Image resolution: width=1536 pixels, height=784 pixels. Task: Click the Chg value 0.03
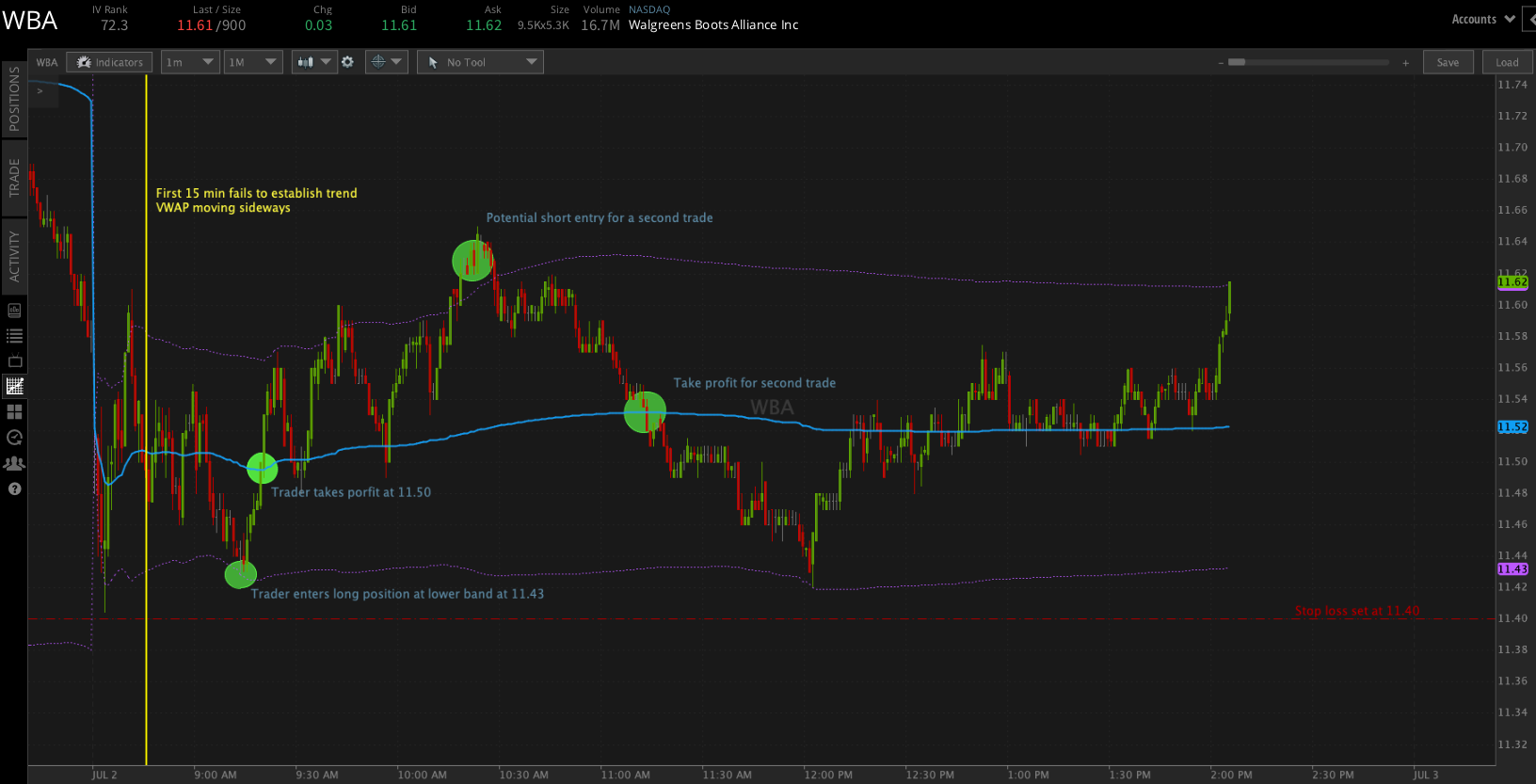318,25
